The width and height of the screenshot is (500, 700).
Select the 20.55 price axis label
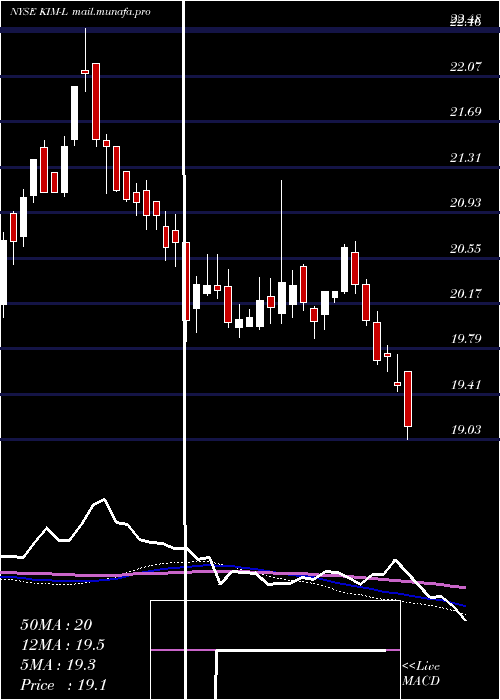pyautogui.click(x=466, y=249)
